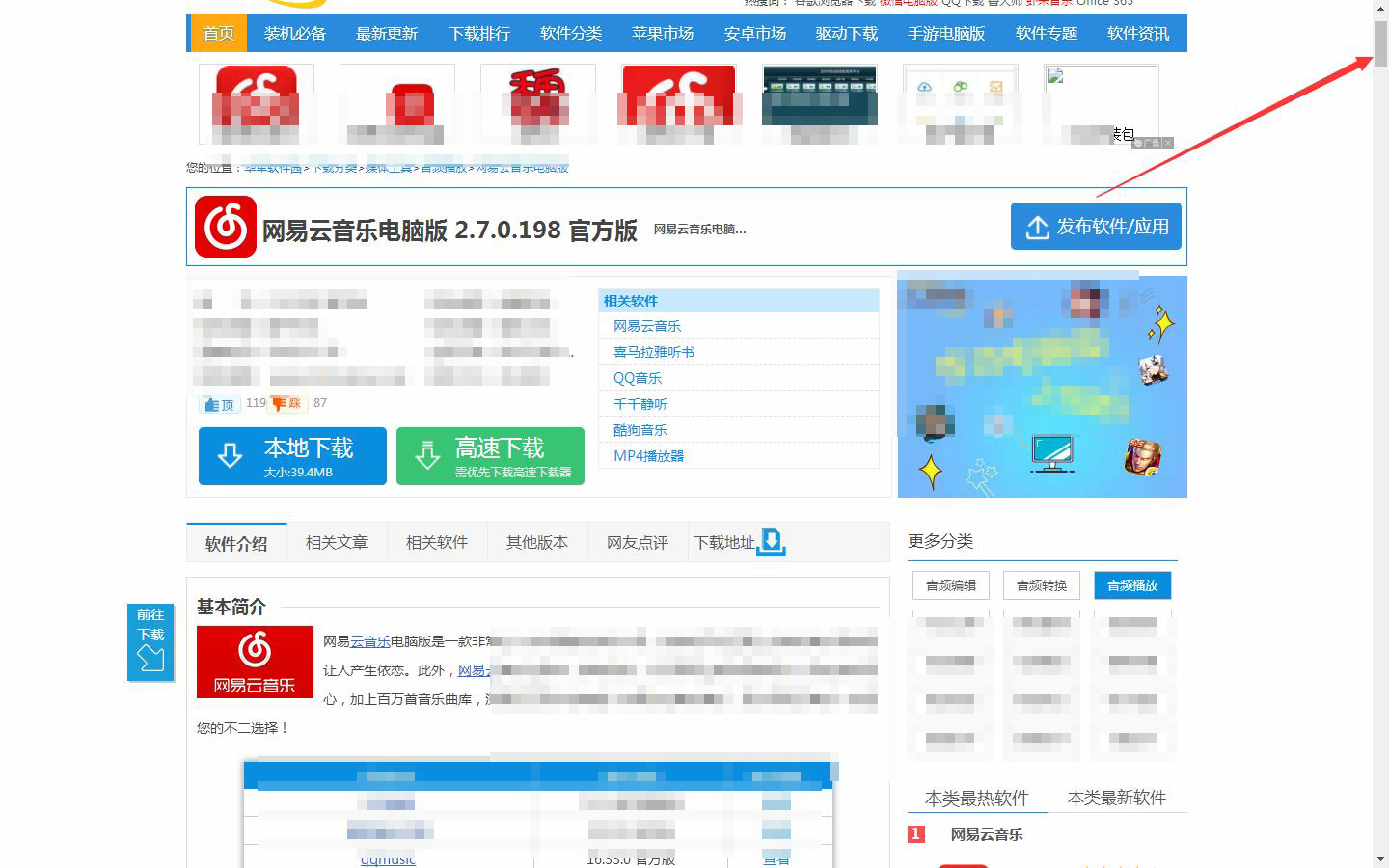Click the dark dashboard screenshot thumbnail
Viewport: 1389px width, 868px height.
(820, 95)
